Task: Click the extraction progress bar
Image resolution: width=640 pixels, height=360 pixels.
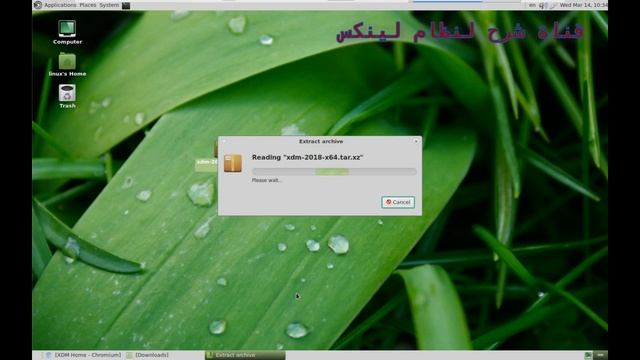Action: [x=334, y=172]
